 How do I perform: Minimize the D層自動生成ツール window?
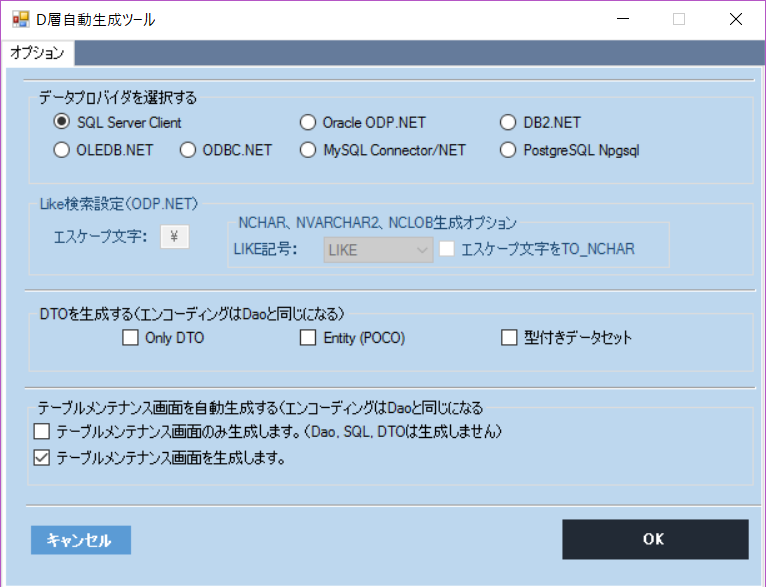tap(623, 19)
